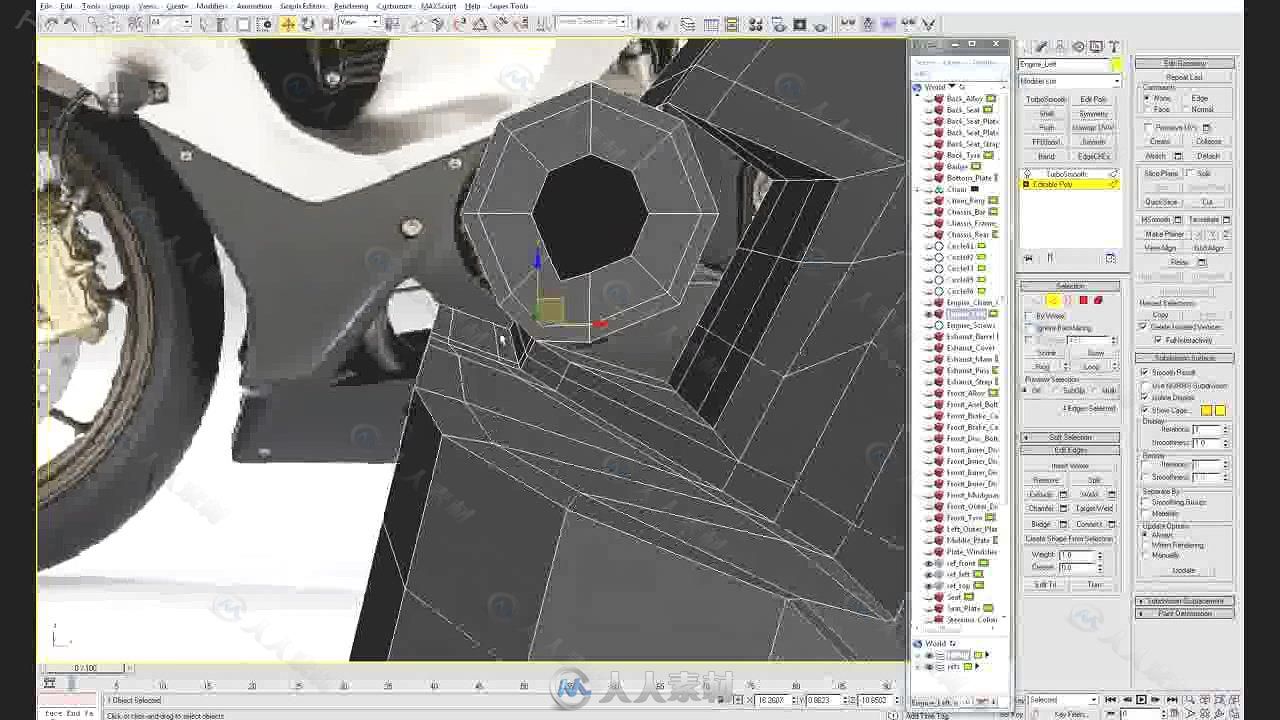
Task: Open the Modify command panel tab
Action: pos(1042,47)
